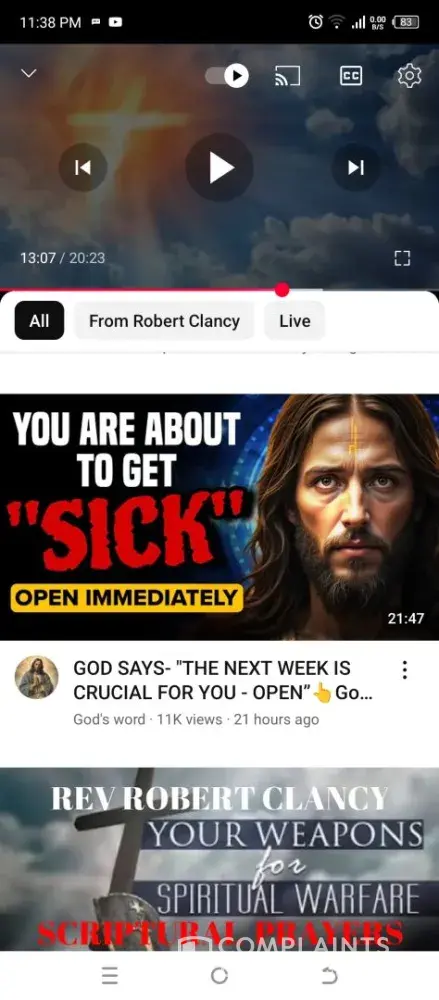This screenshot has width=439, height=1000.
Task: Select the From Robert Clancy chip
Action: tap(164, 321)
